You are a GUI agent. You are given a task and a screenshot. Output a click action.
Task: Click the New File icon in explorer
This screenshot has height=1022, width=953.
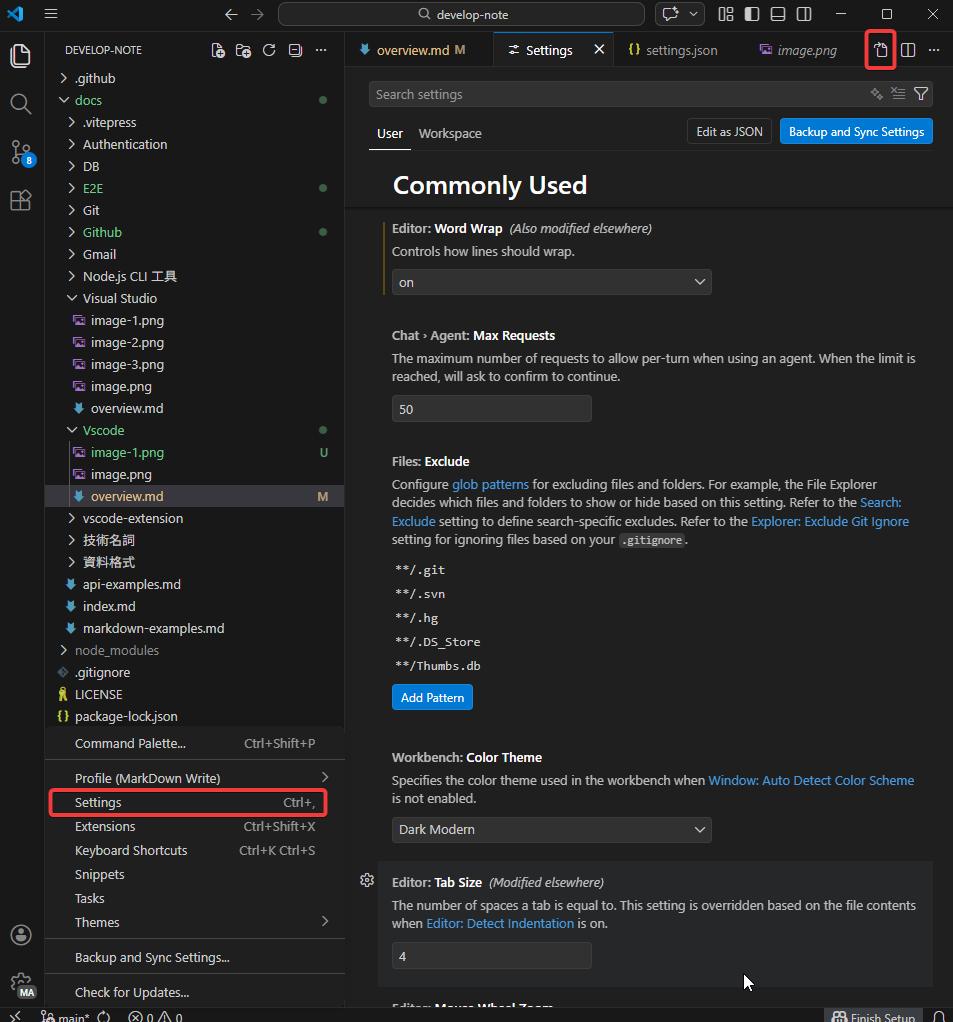pyautogui.click(x=218, y=50)
